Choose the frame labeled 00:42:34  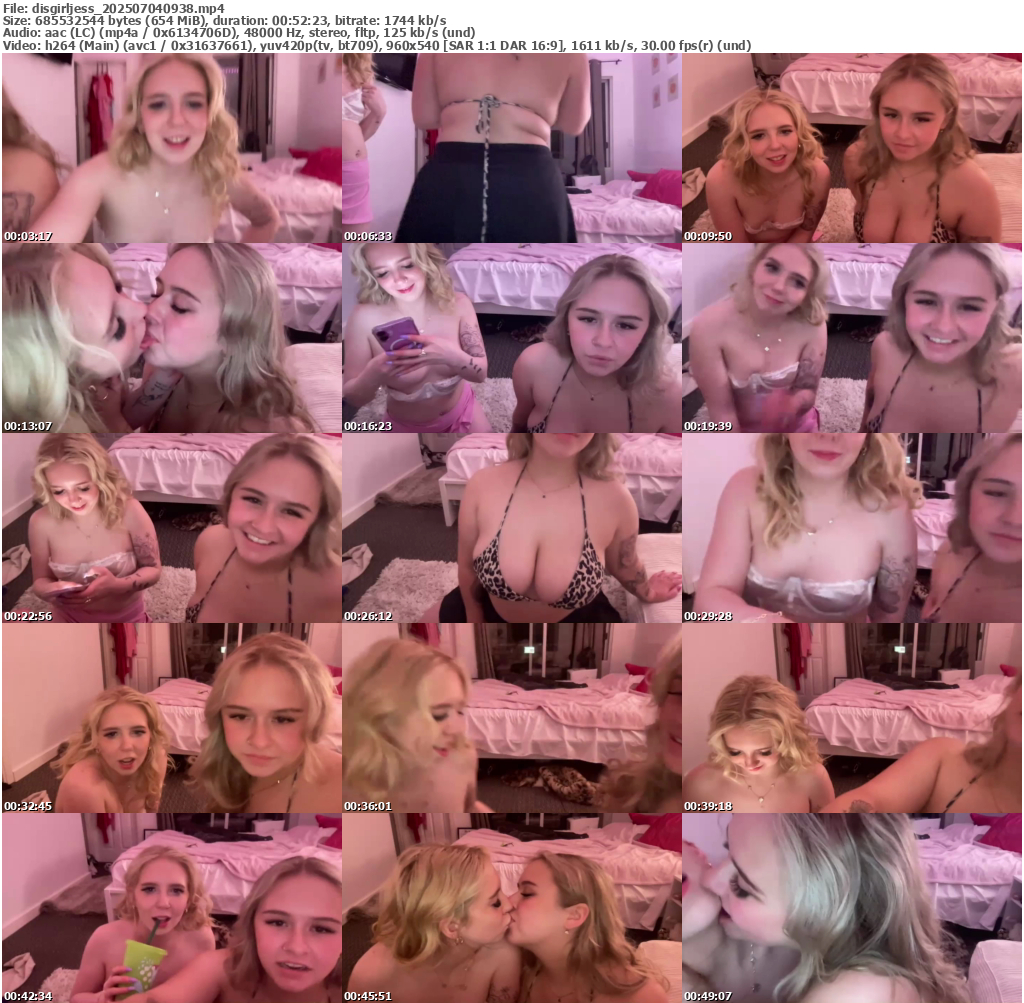click(x=172, y=908)
